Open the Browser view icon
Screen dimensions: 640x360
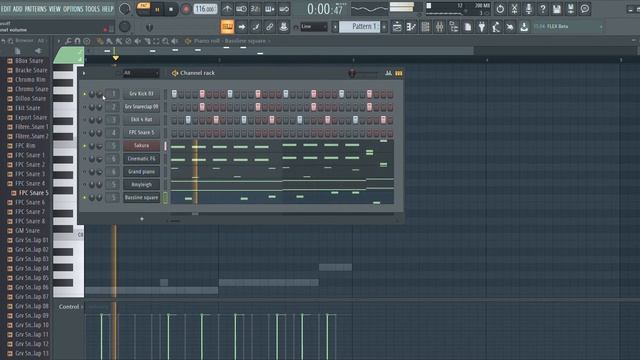pyautogui.click(x=453, y=27)
